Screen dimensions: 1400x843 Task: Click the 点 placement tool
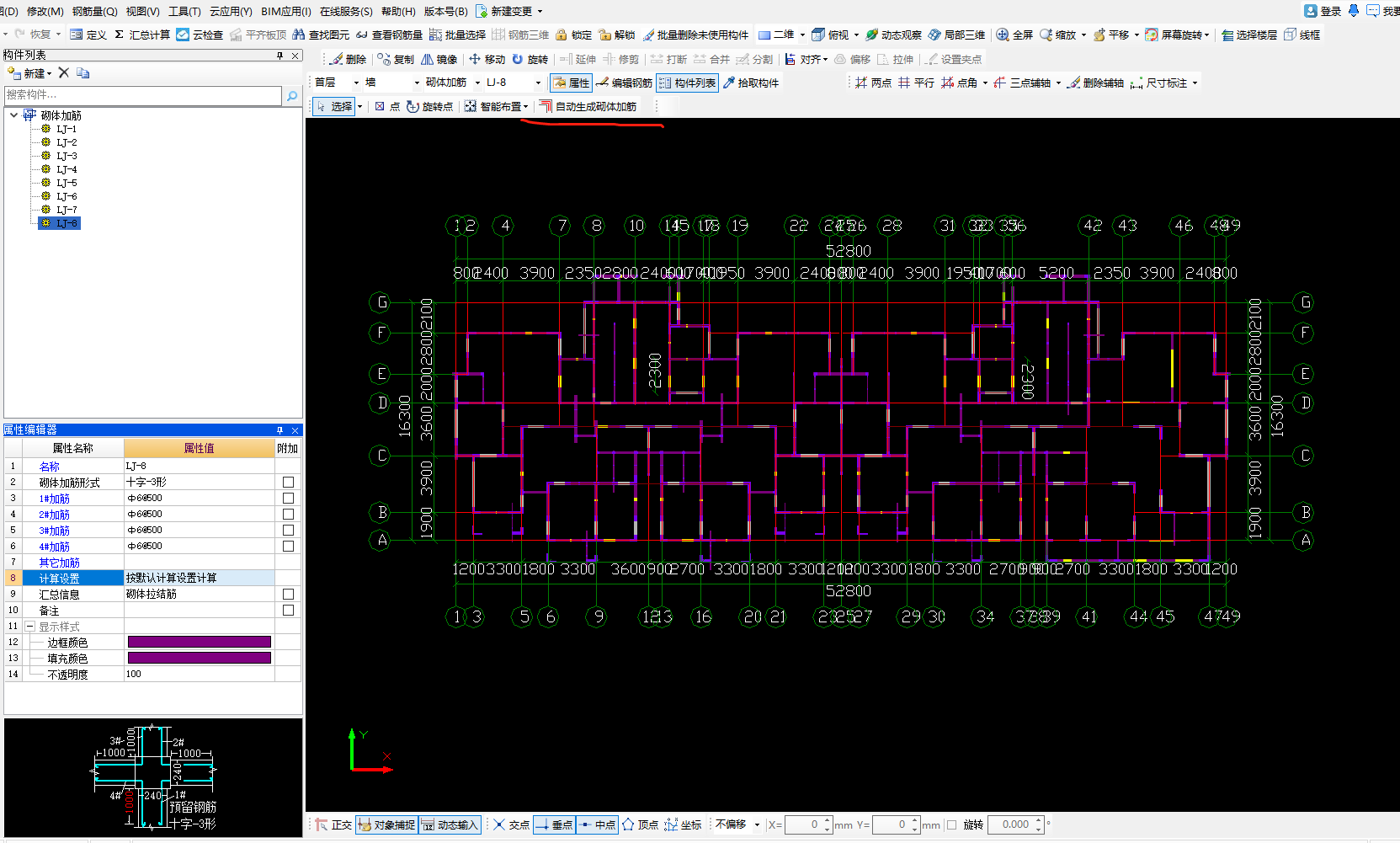pos(387,106)
